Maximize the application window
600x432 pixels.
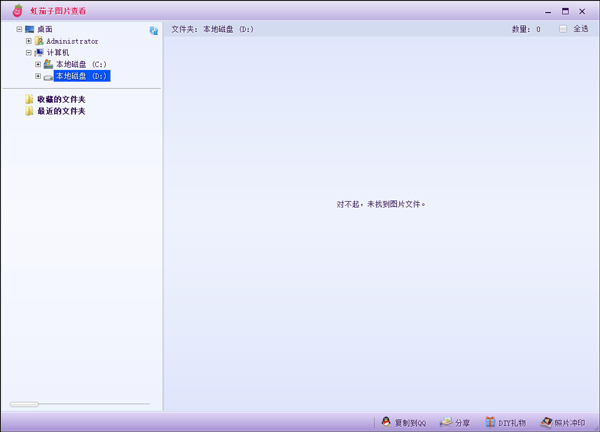pos(565,10)
